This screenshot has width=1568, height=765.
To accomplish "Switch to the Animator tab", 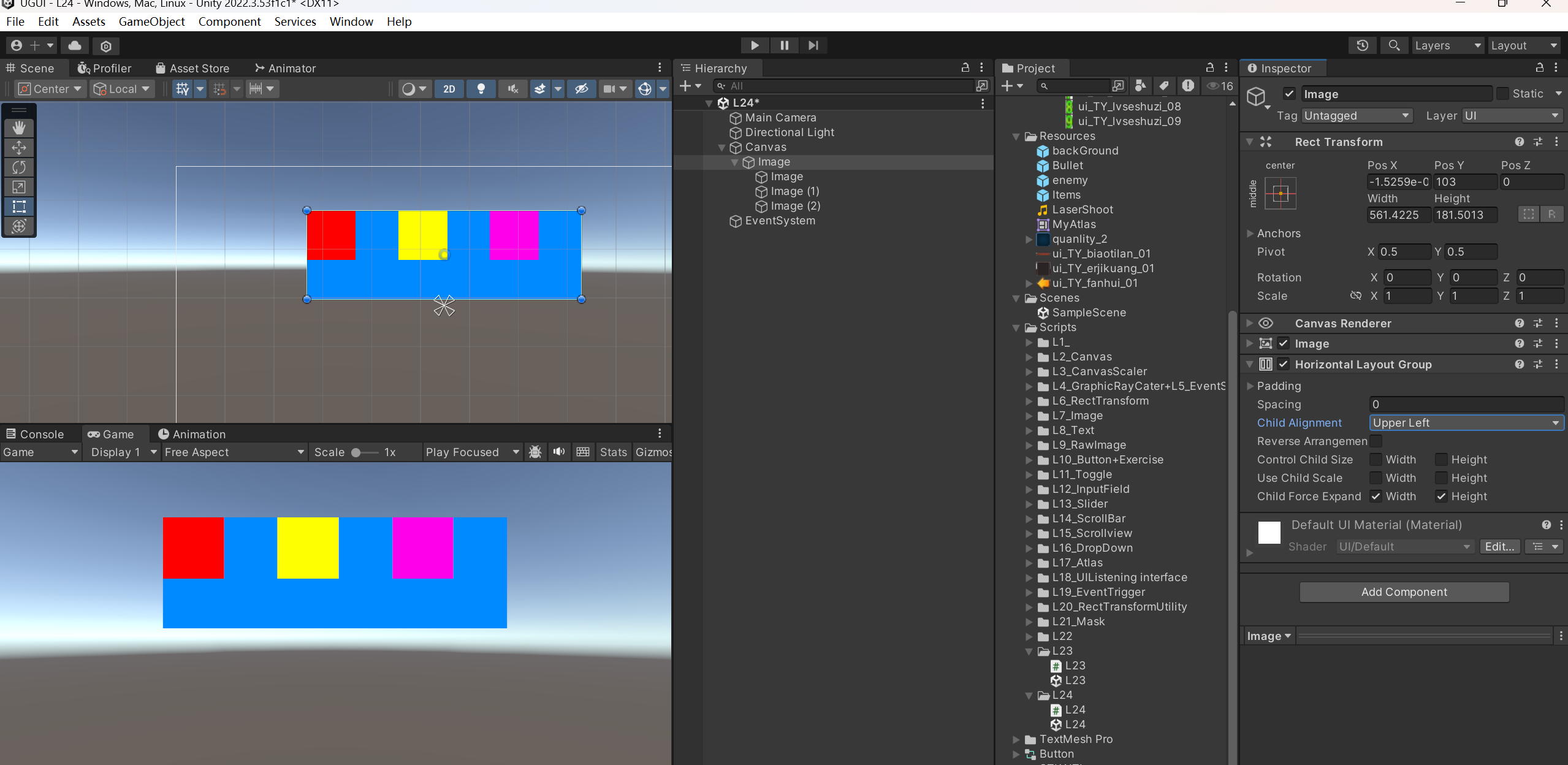I will (285, 68).
